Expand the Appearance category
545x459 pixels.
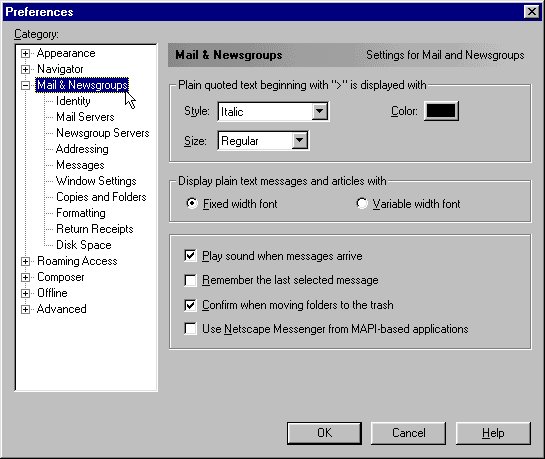point(25,54)
